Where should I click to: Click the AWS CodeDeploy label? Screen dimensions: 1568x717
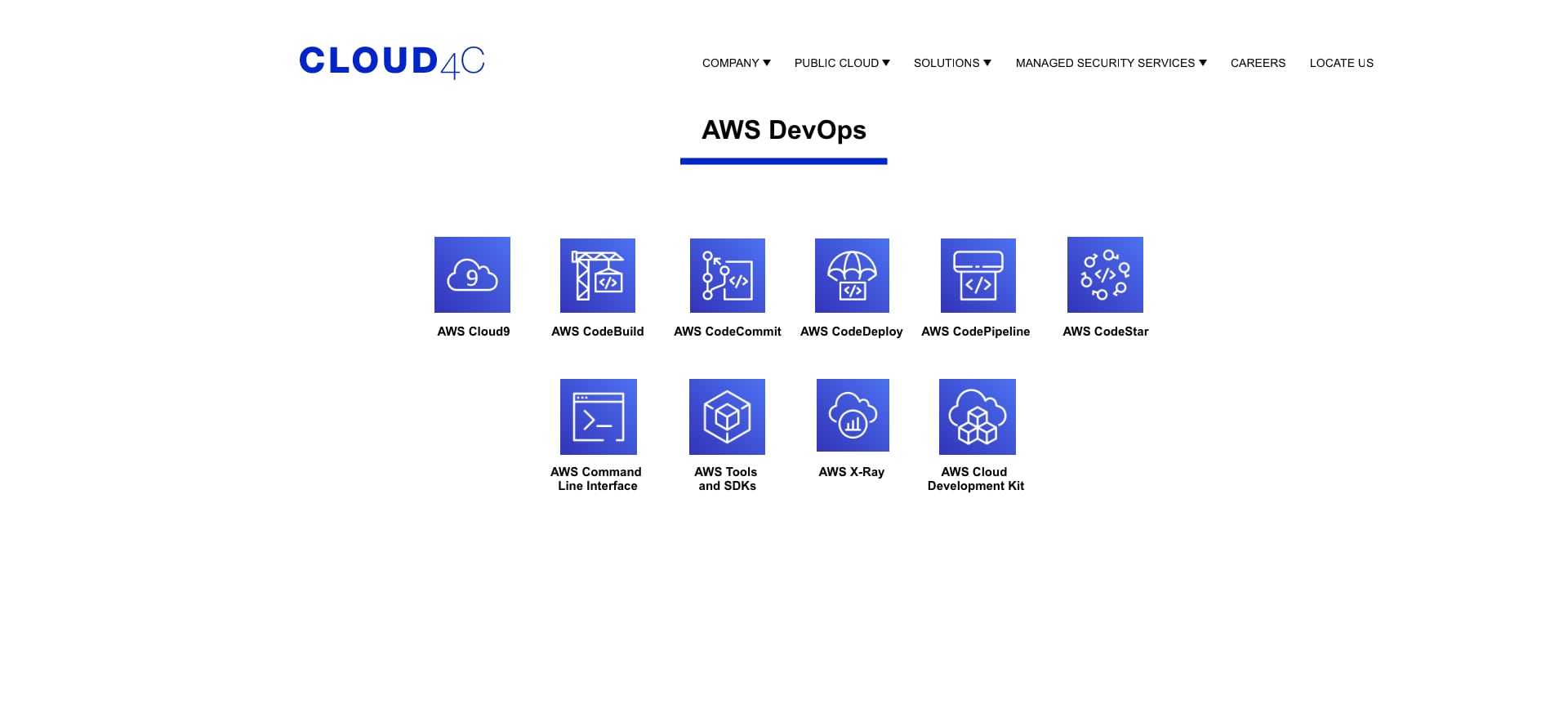pyautogui.click(x=852, y=332)
